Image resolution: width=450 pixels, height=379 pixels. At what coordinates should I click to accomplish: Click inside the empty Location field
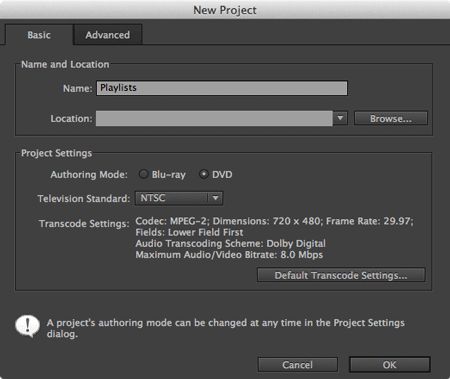(x=214, y=118)
